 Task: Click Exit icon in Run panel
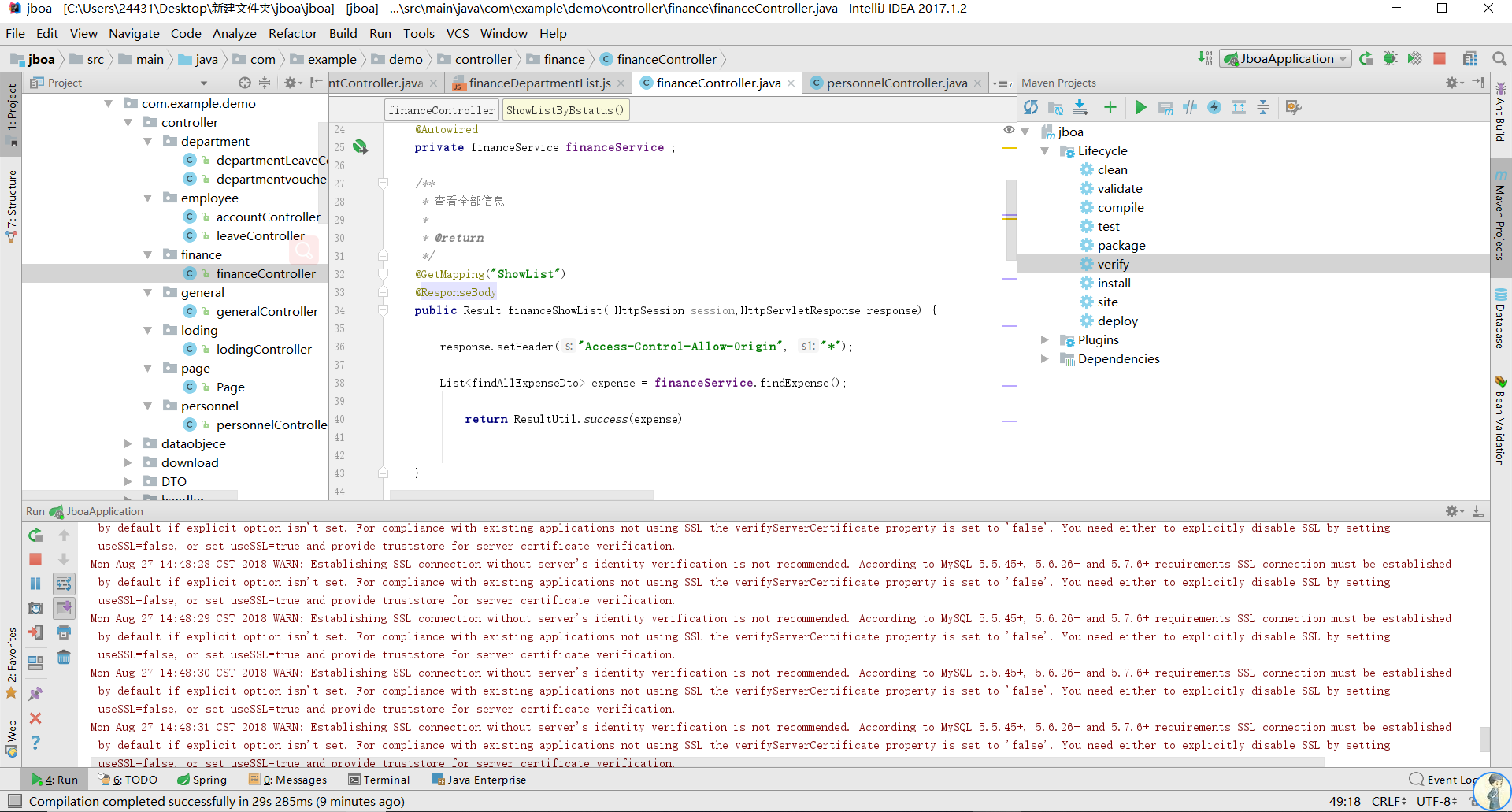pyautogui.click(x=35, y=632)
